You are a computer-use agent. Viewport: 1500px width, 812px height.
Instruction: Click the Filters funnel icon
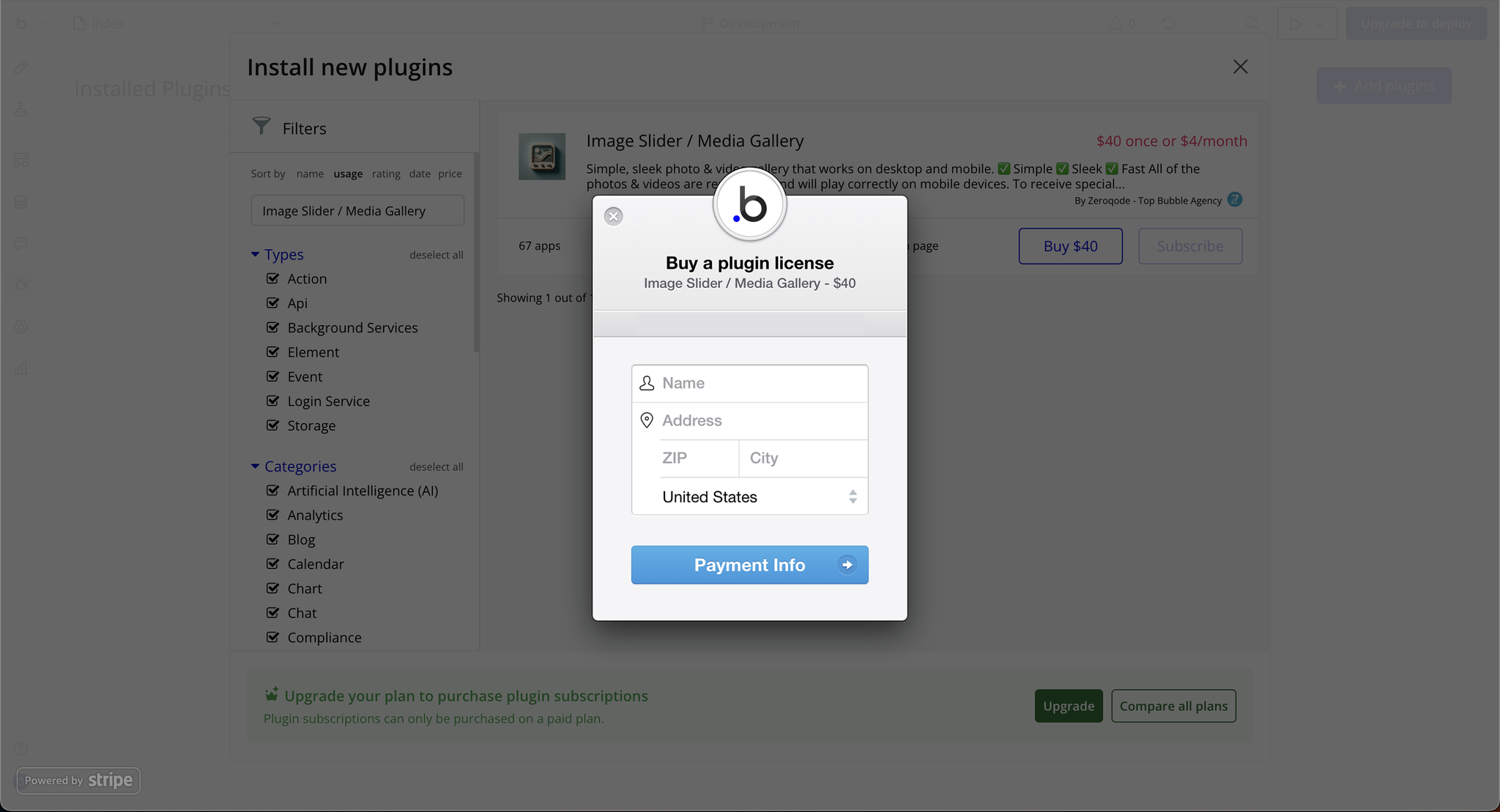tap(261, 126)
